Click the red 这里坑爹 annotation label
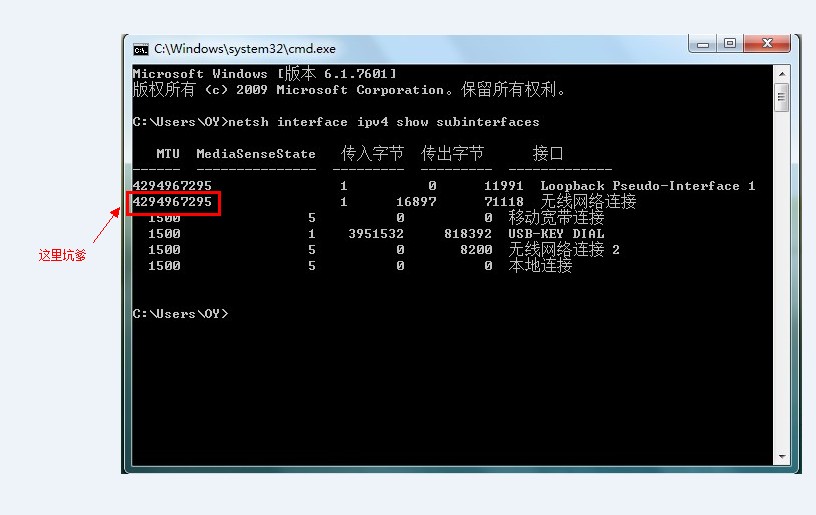Image resolution: width=816 pixels, height=515 pixels. pos(62,255)
